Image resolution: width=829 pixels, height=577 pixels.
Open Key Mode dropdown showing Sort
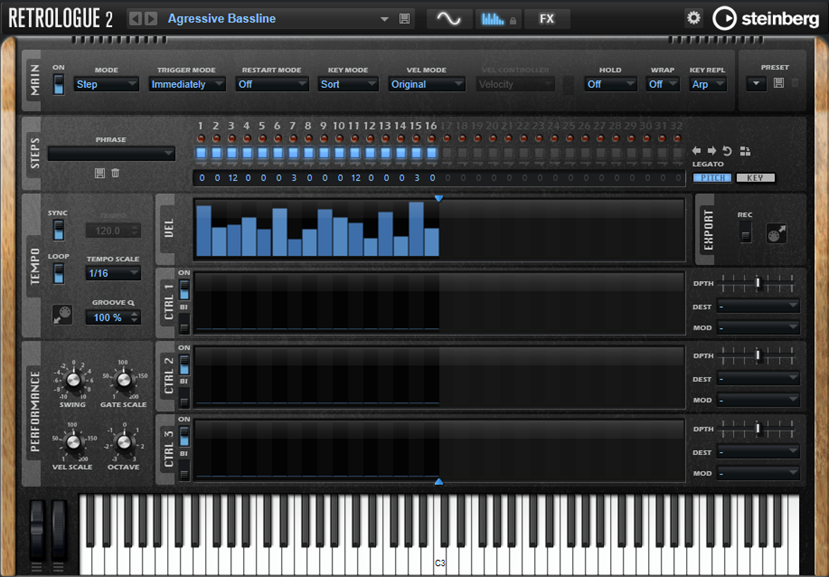tap(348, 84)
